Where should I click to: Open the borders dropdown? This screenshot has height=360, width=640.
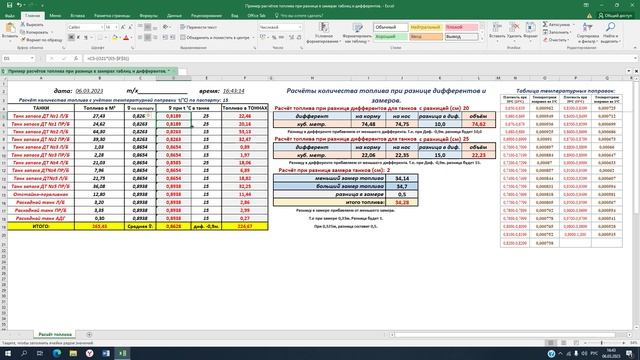tap(106, 38)
